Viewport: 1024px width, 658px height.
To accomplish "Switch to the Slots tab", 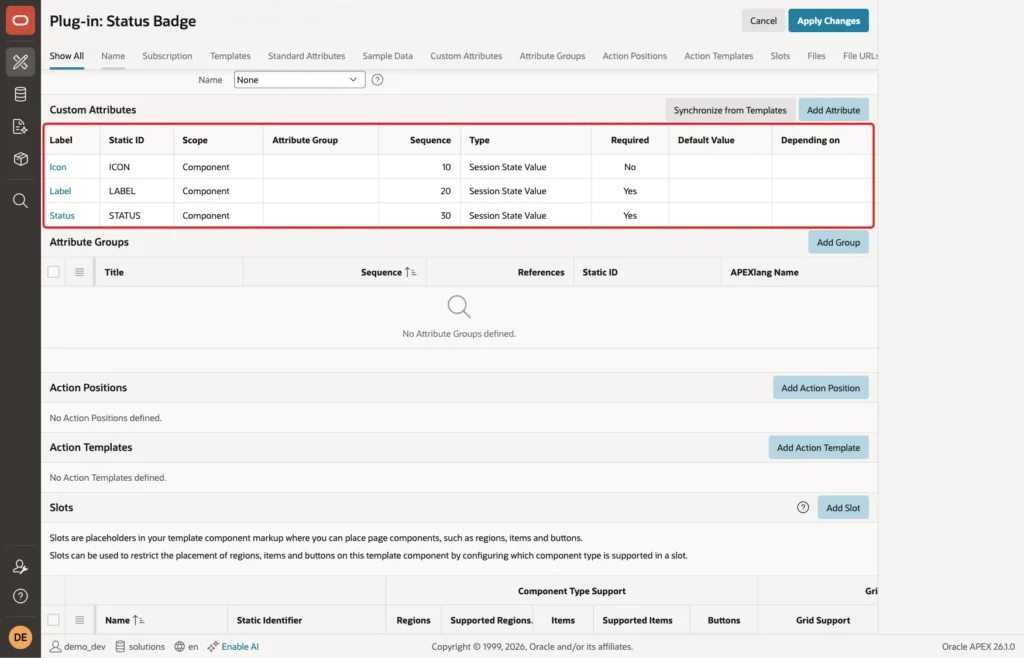I will click(780, 56).
